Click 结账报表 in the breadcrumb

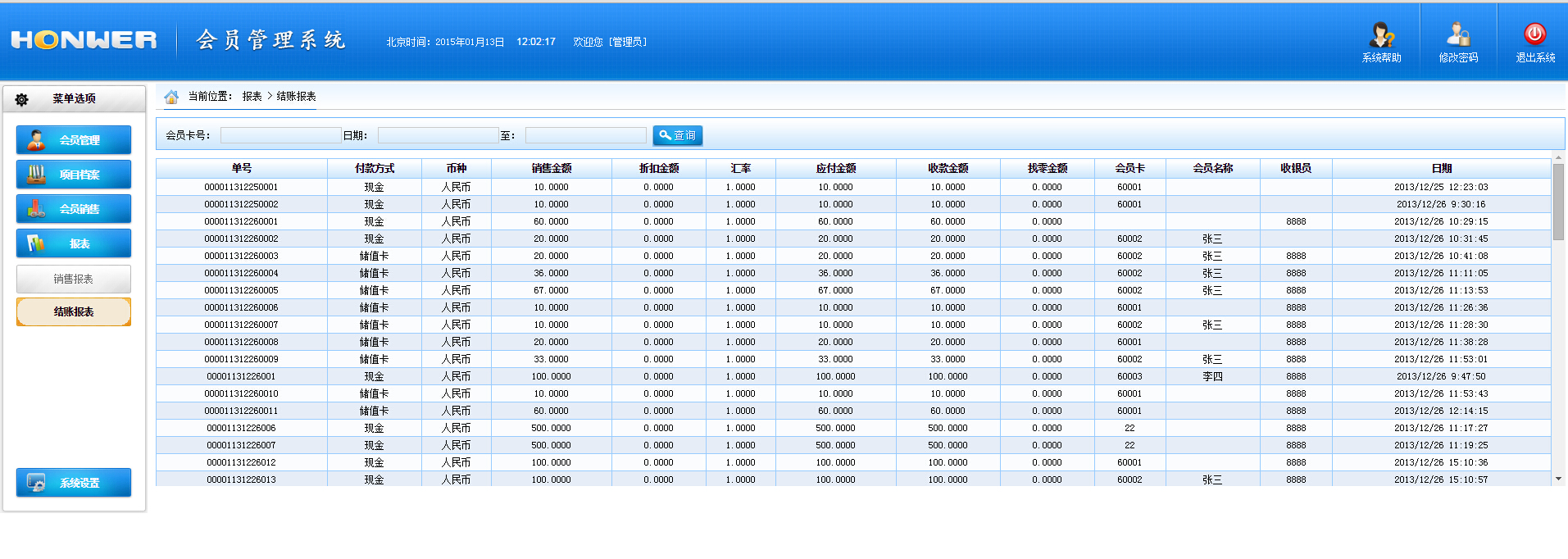[296, 96]
